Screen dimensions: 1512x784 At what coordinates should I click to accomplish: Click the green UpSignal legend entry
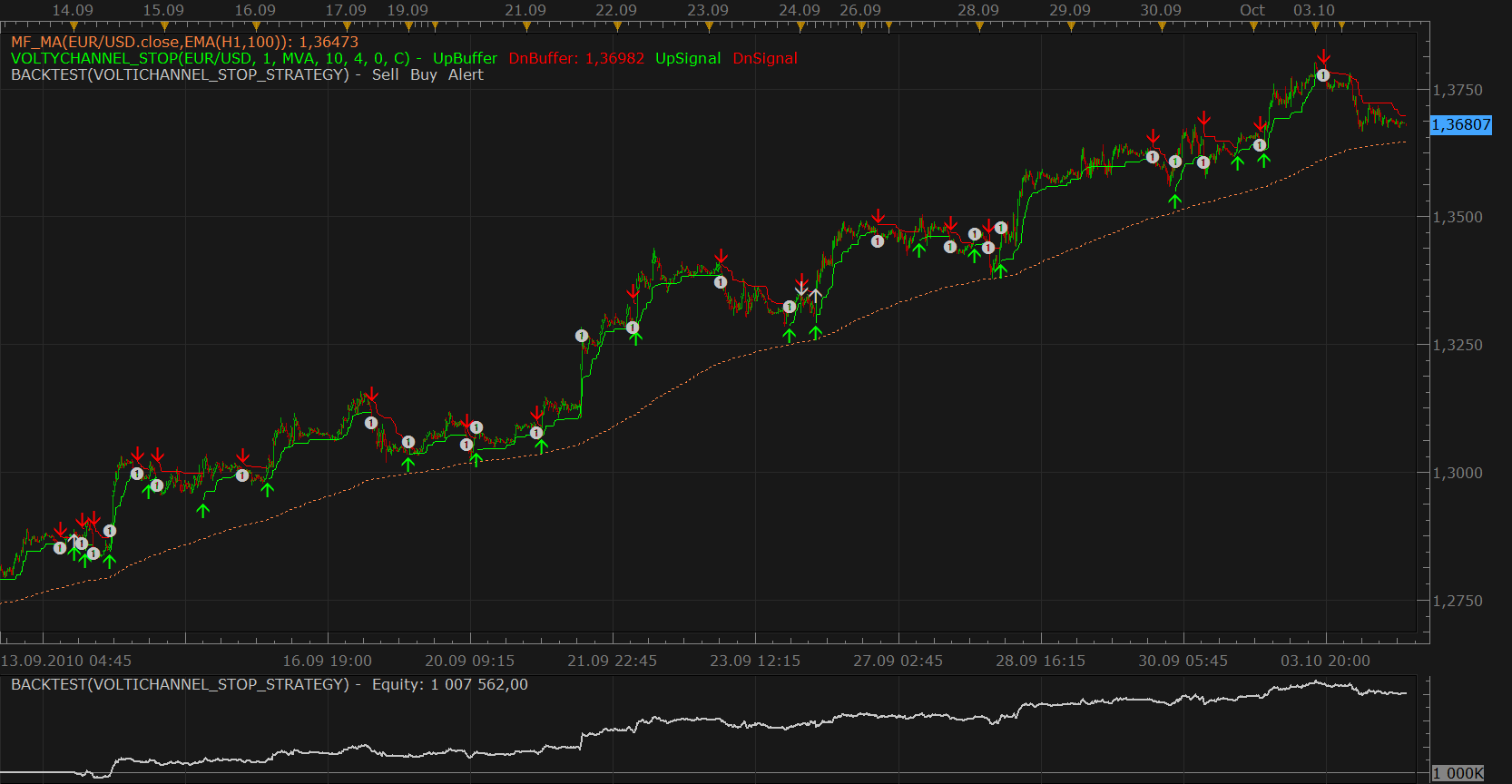tap(688, 58)
